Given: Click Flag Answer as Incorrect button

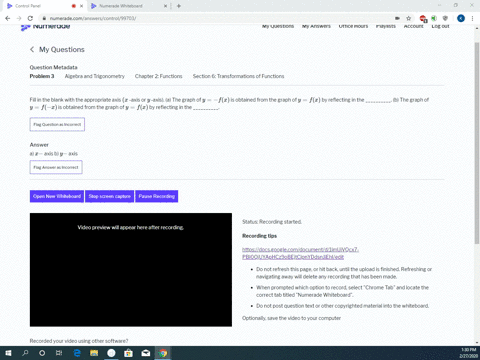Looking at the screenshot, I should coord(56,167).
